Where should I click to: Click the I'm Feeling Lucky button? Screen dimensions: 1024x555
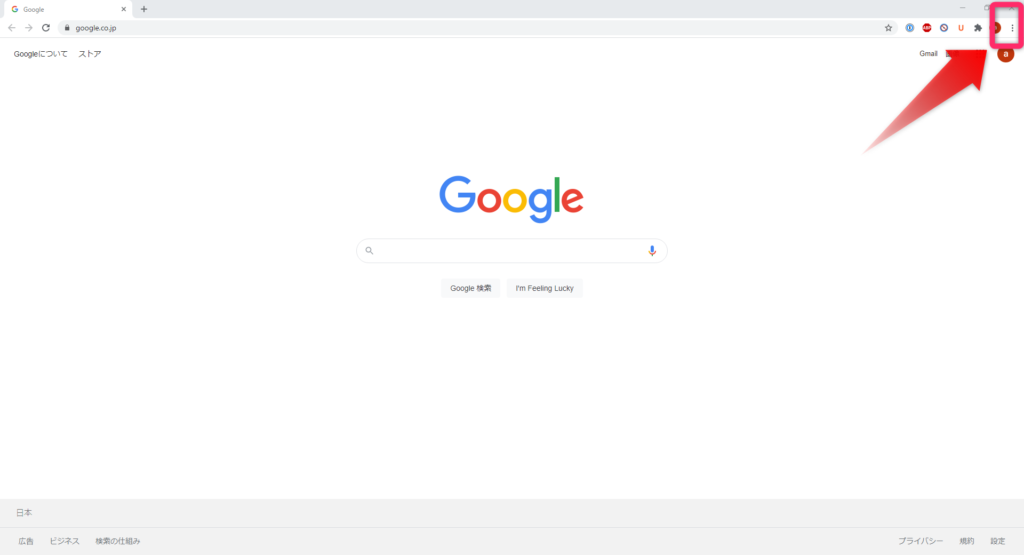[x=545, y=288]
